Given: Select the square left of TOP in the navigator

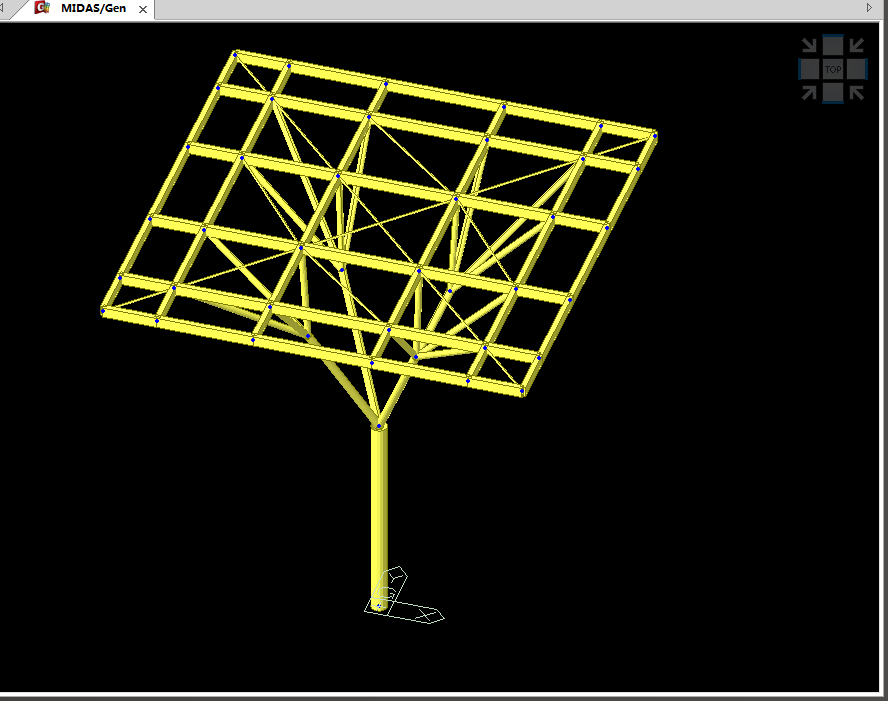Looking at the screenshot, I should pos(808,69).
